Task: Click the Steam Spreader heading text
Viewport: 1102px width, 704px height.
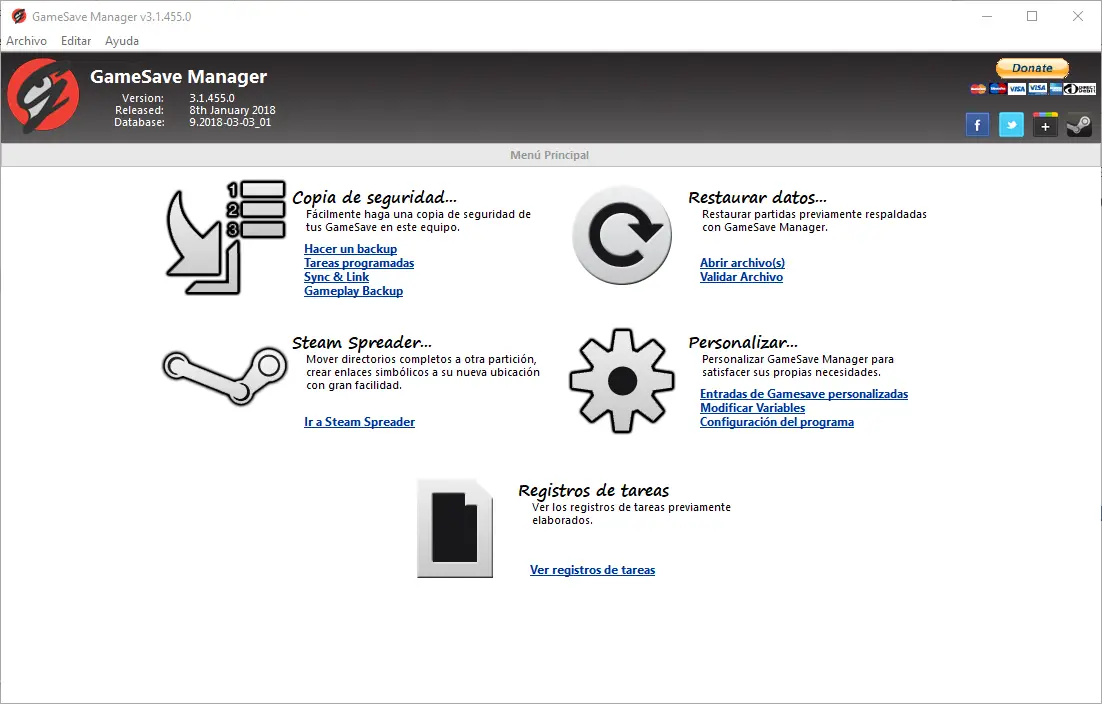Action: coord(361,343)
